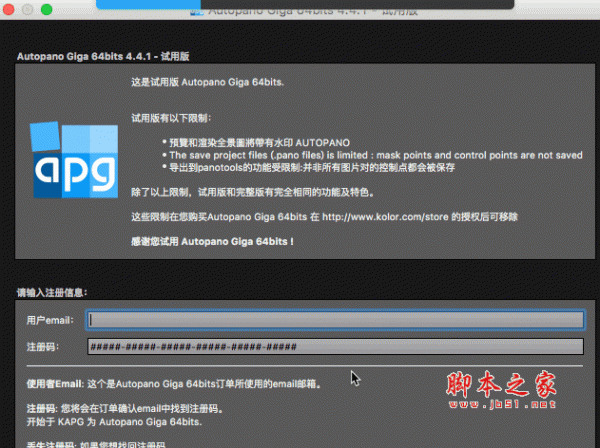Click the heading 'Autopano Giga 64bits 4.4.1 - 试用版'
Image resolution: width=600 pixels, height=448 pixels.
point(103,56)
